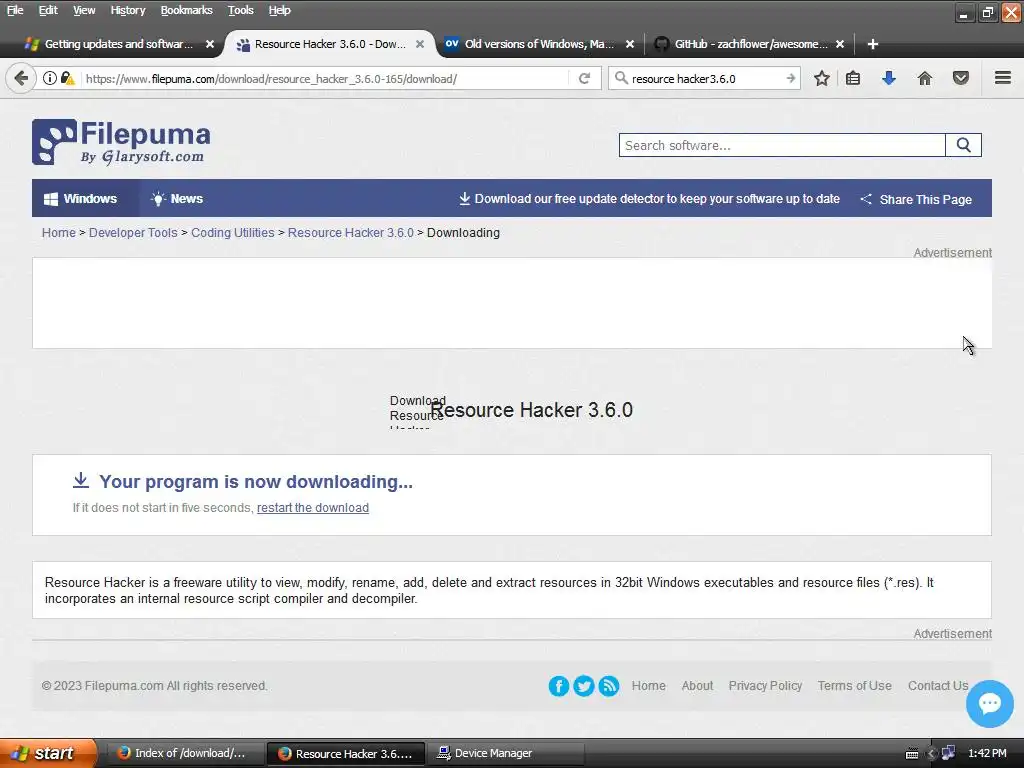Click the Filepuma logo
This screenshot has height=768, width=1024.
tap(121, 142)
